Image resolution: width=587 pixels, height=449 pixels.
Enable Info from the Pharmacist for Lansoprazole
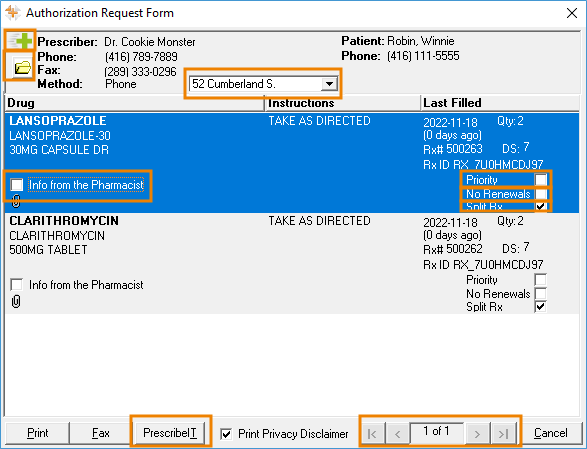[17, 185]
